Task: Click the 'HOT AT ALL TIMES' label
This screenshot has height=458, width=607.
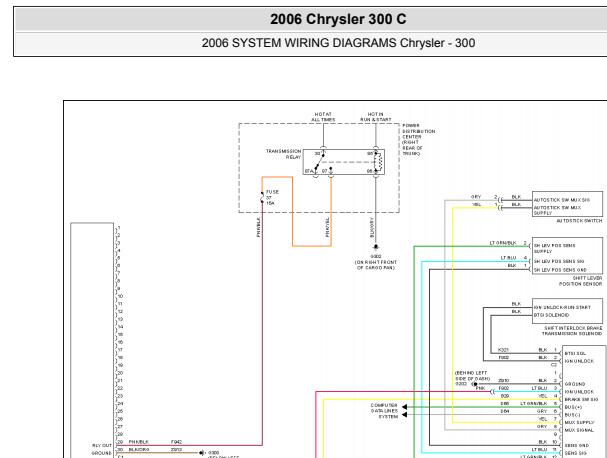Action: tap(323, 117)
